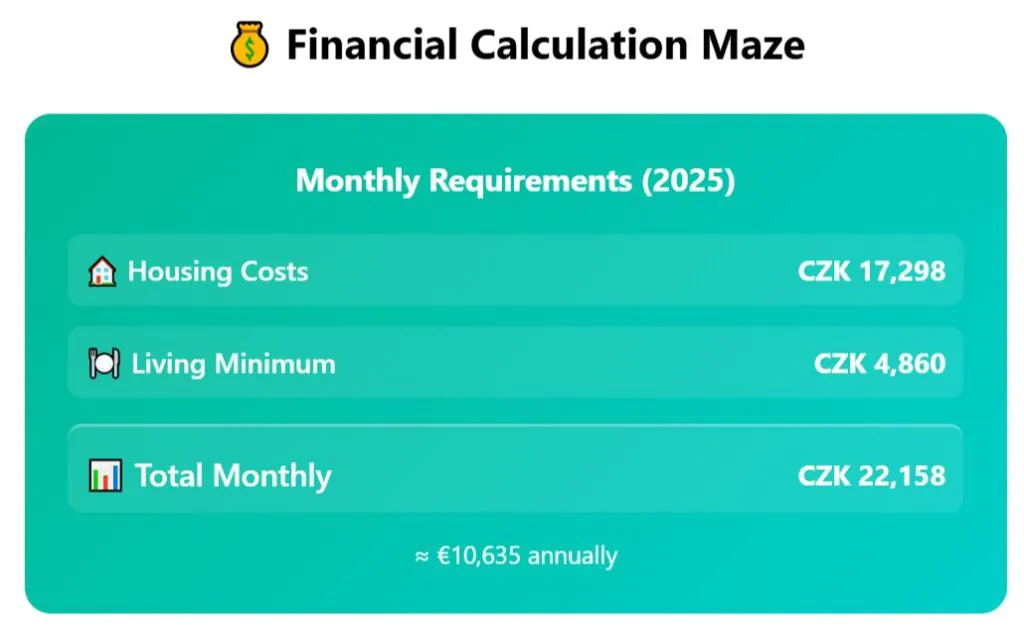Image resolution: width=1024 pixels, height=632 pixels.
Task: Click the CZK 4,860 amount
Action: coord(879,364)
